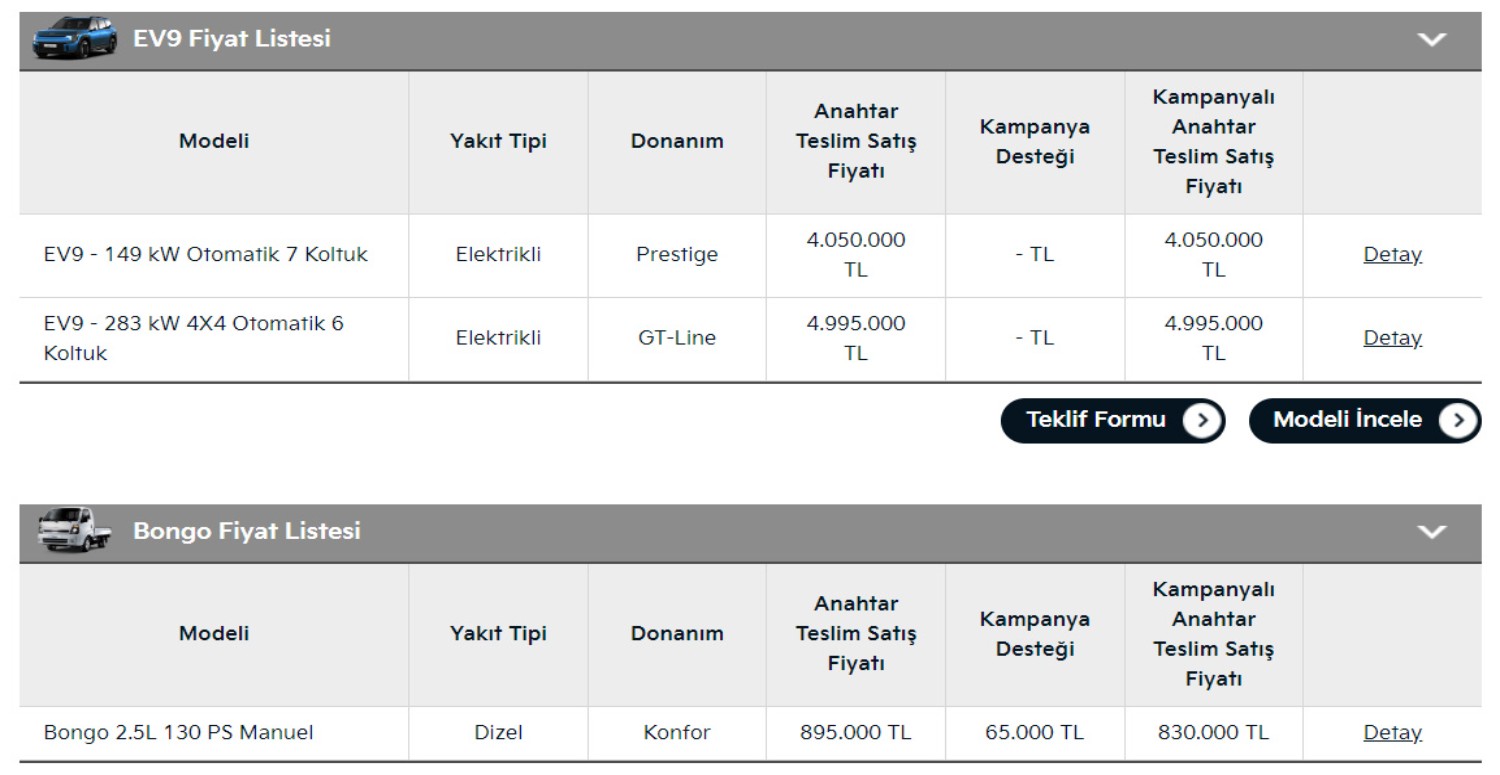
Task: Click the blue EV9 car thumbnail
Action: click(x=74, y=39)
